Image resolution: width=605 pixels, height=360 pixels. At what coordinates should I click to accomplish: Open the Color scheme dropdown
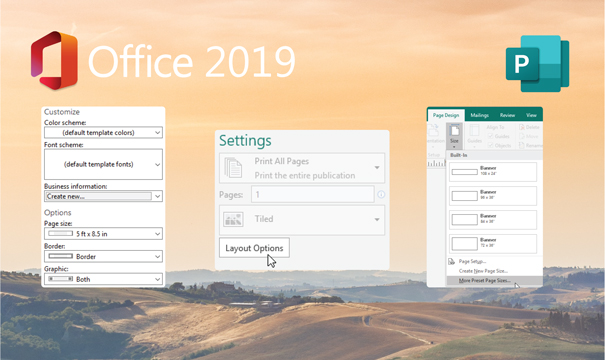pos(103,133)
